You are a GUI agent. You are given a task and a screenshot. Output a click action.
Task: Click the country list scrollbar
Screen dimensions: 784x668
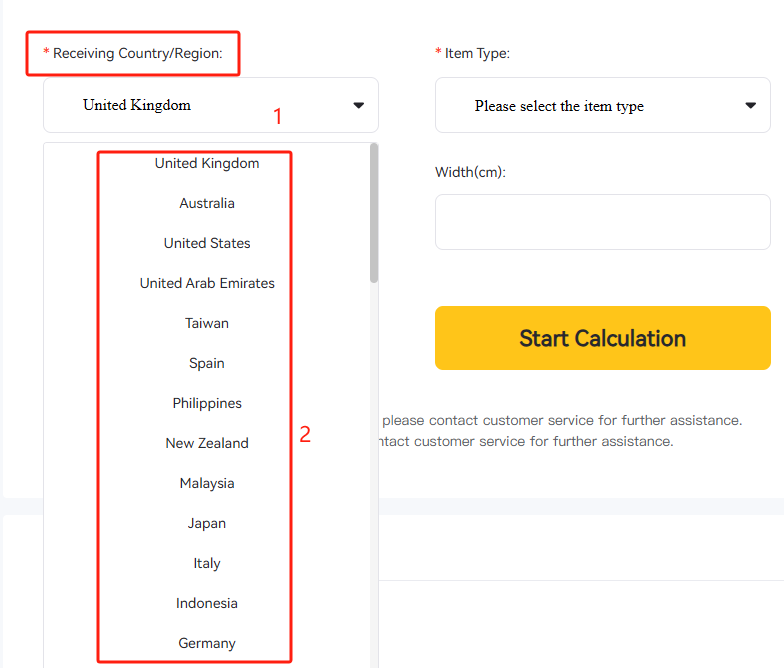(374, 212)
